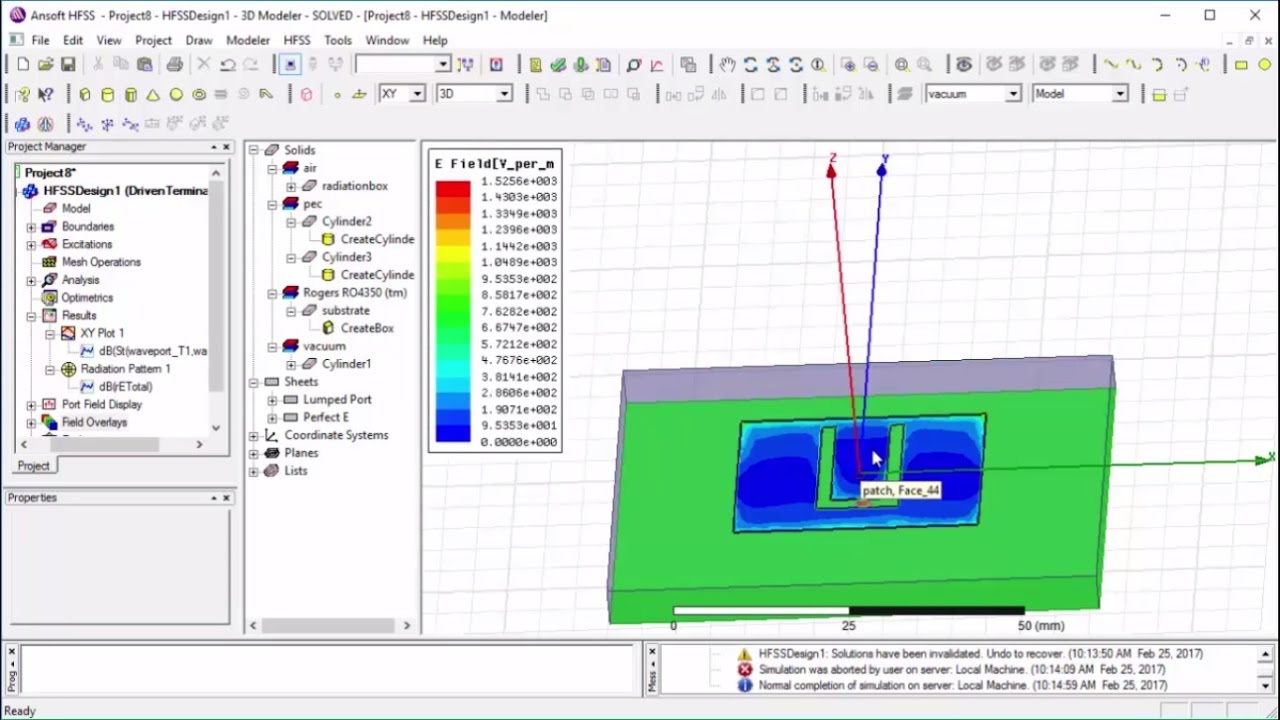
Task: Click the Open file folder icon
Action: (x=45, y=65)
